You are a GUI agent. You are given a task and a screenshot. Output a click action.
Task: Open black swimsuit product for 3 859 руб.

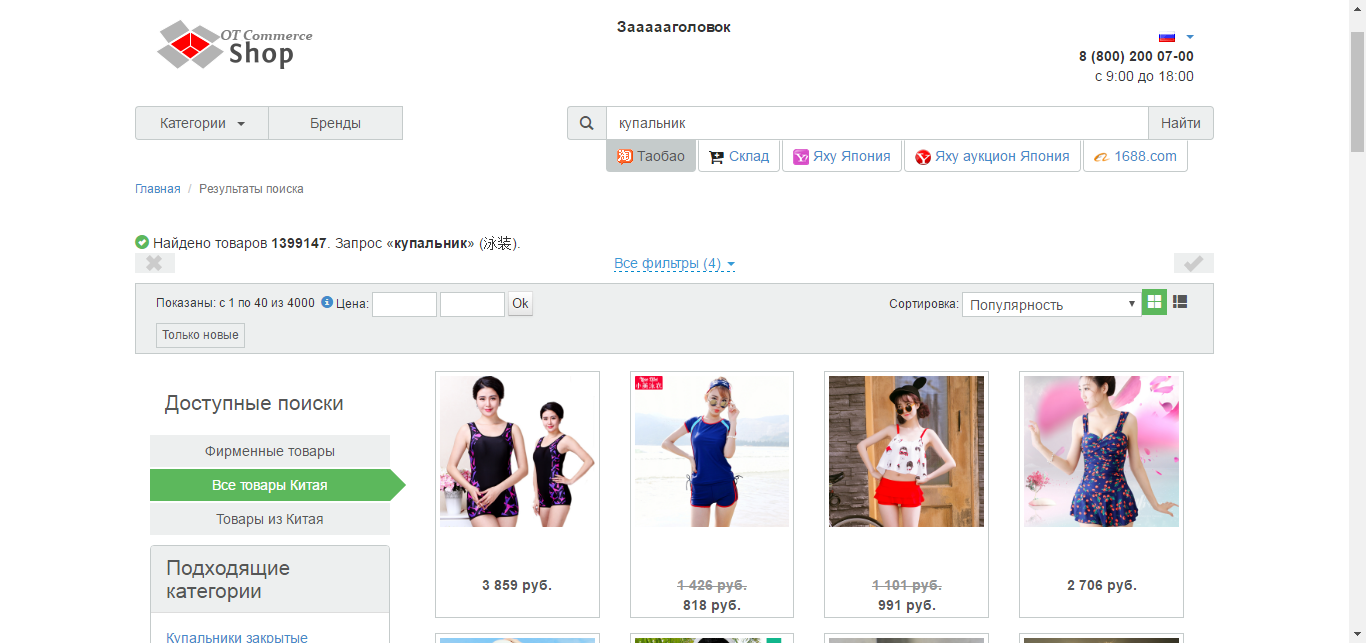tap(517, 494)
